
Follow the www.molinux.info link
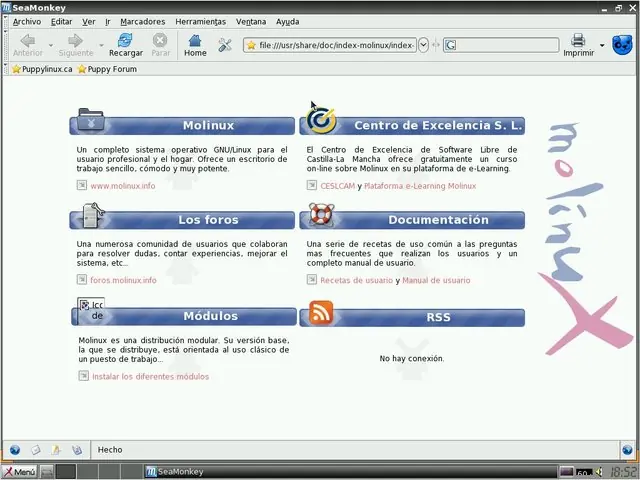click(x=123, y=186)
